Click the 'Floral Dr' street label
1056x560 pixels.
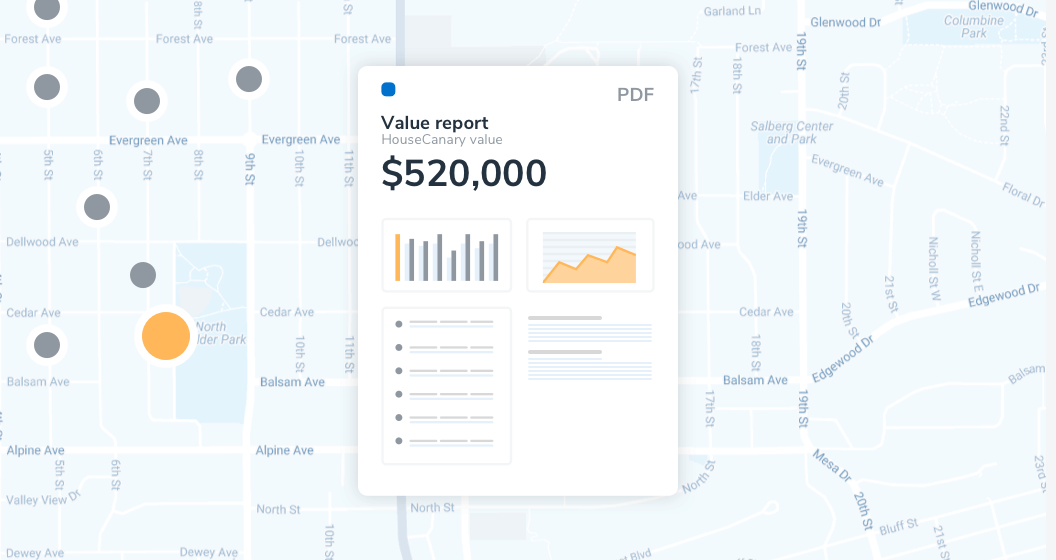tap(1023, 194)
